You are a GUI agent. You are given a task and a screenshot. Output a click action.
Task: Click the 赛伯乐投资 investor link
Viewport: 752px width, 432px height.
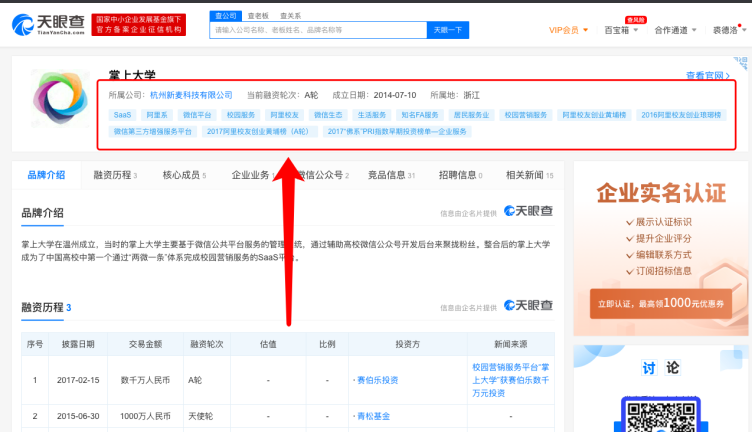click(x=377, y=380)
